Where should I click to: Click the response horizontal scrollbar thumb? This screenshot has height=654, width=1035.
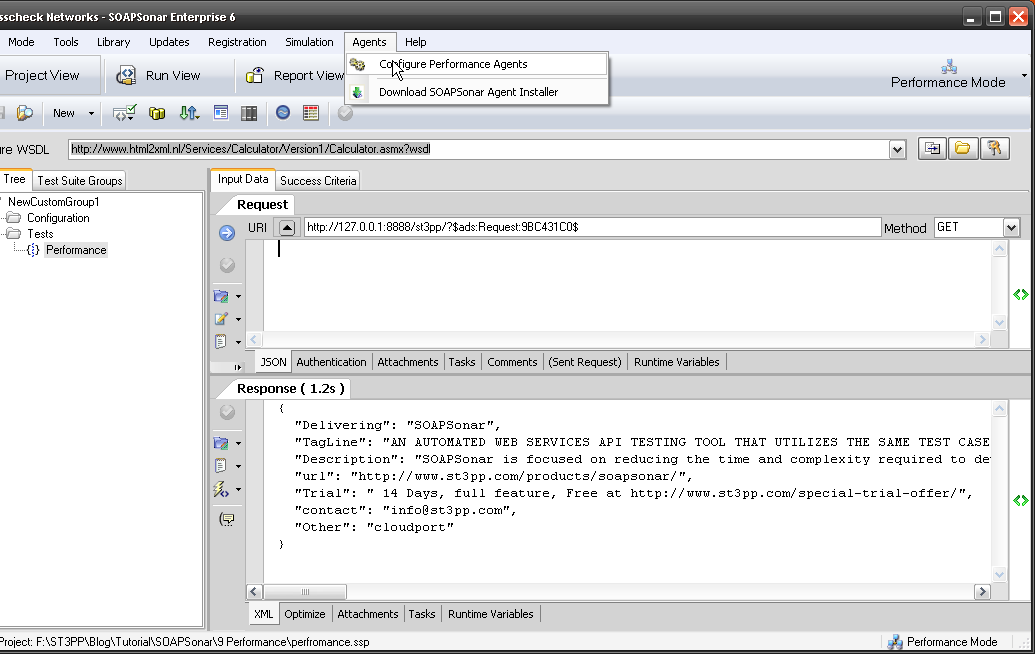coord(304,592)
